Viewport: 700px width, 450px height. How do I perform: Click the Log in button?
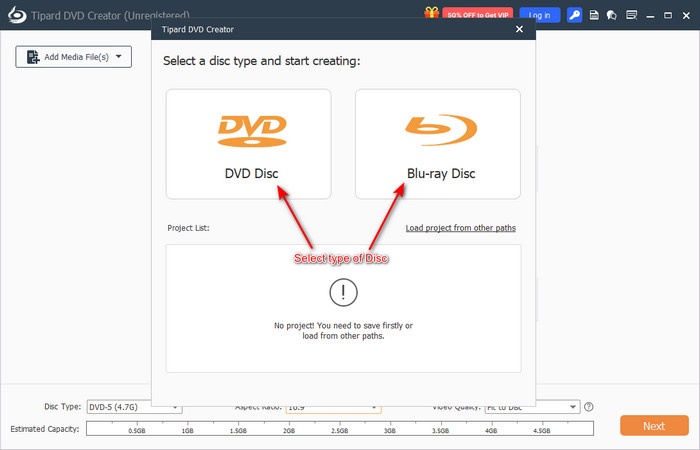(540, 15)
